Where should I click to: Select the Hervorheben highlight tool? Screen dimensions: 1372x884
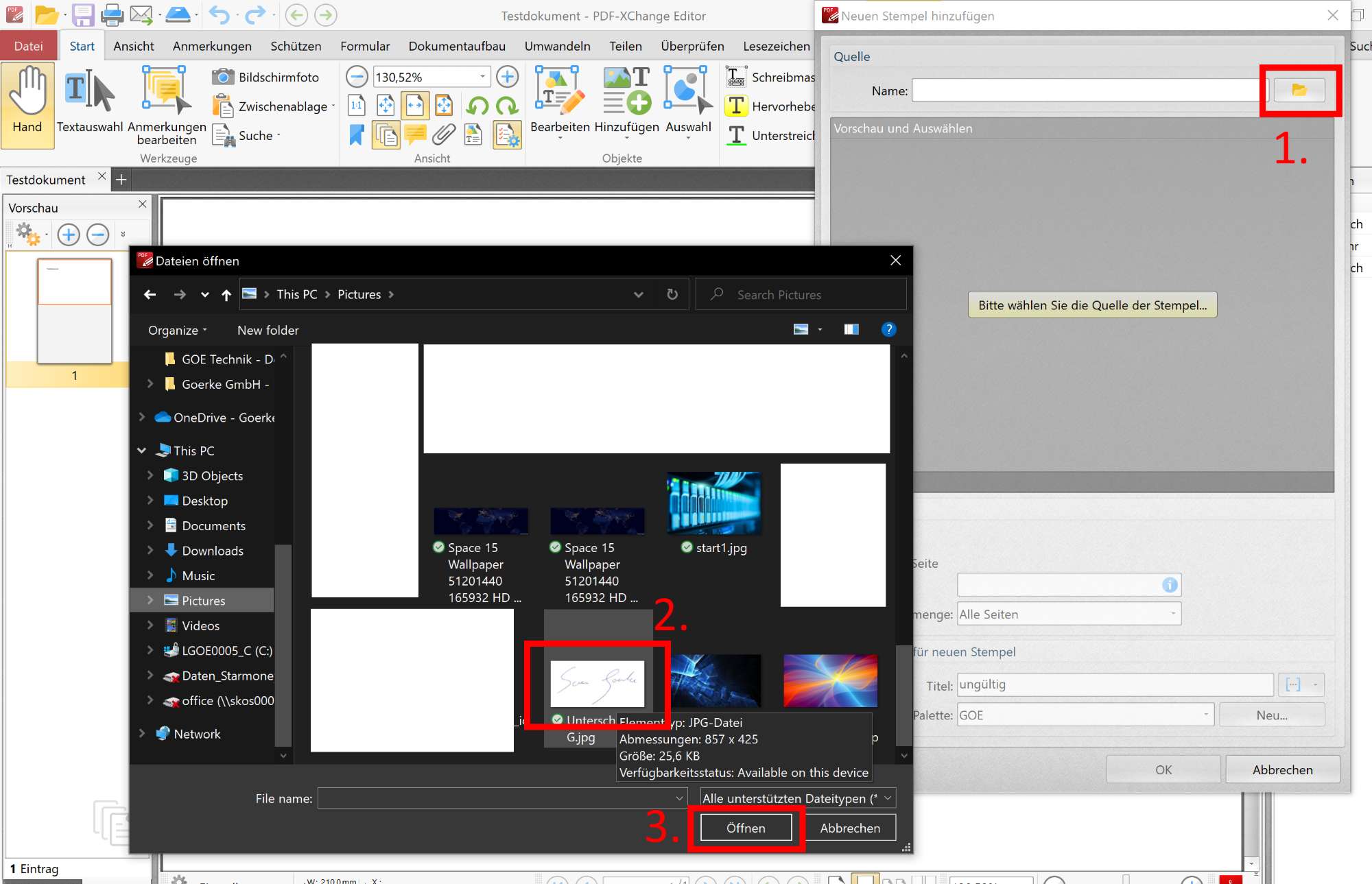771,106
